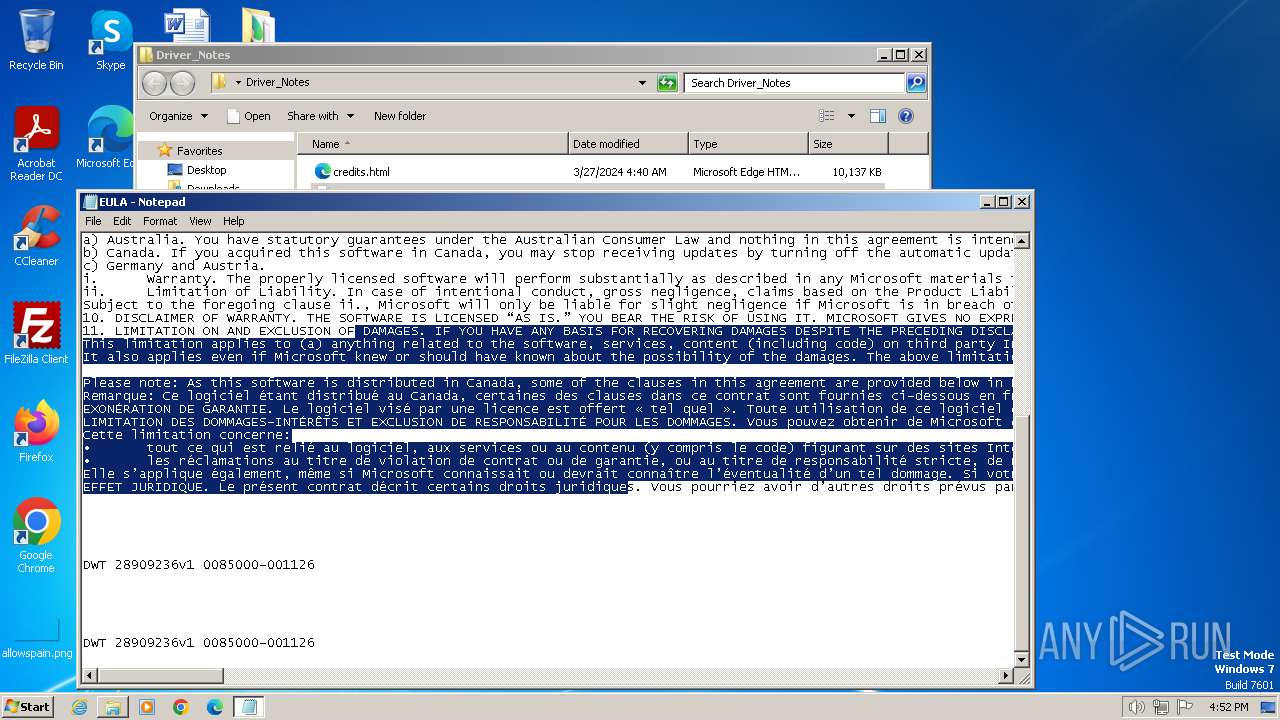
Task: Click the '10. DISCLAIMER OF WARRANTY' line
Action: pyautogui.click(x=547, y=318)
